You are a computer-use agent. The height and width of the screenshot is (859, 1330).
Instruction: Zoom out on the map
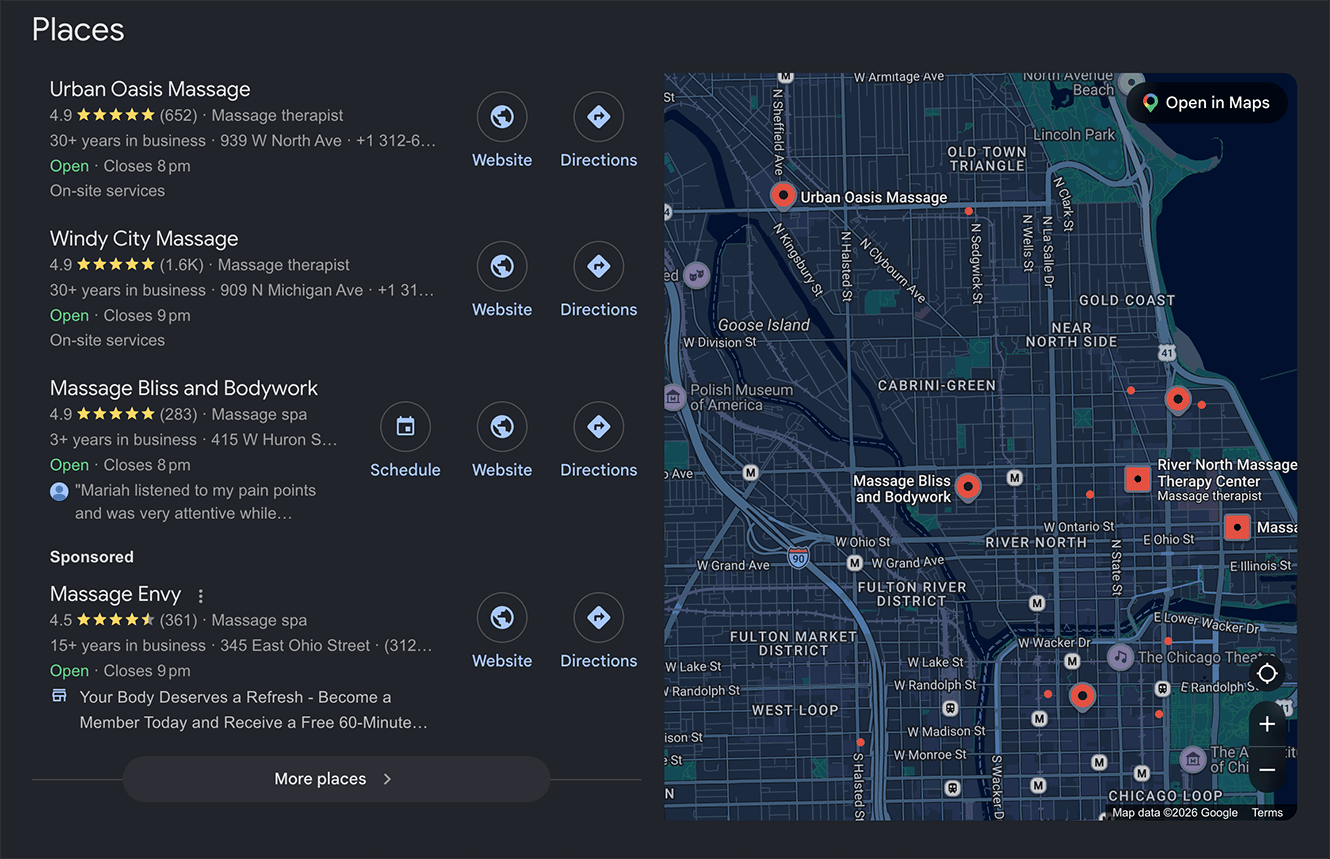click(x=1267, y=769)
